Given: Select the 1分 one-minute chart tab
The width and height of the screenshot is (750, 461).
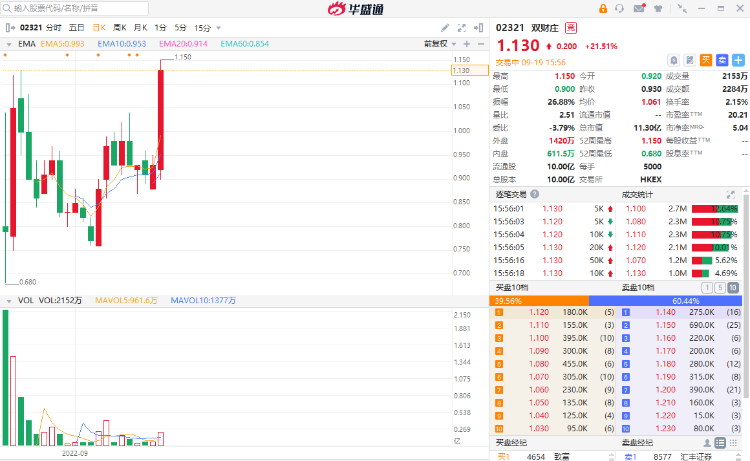Looking at the screenshot, I should pyautogui.click(x=160, y=28).
